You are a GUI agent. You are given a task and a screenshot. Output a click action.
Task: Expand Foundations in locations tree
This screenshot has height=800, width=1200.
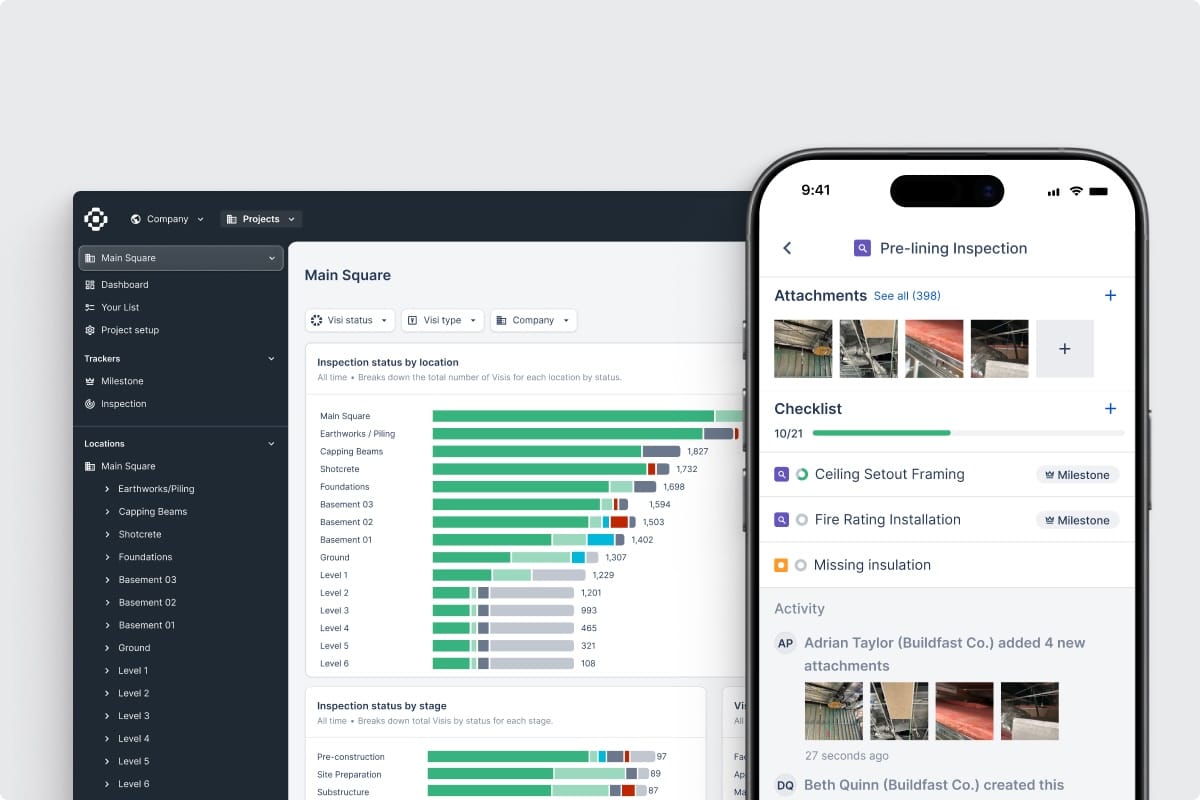click(107, 557)
